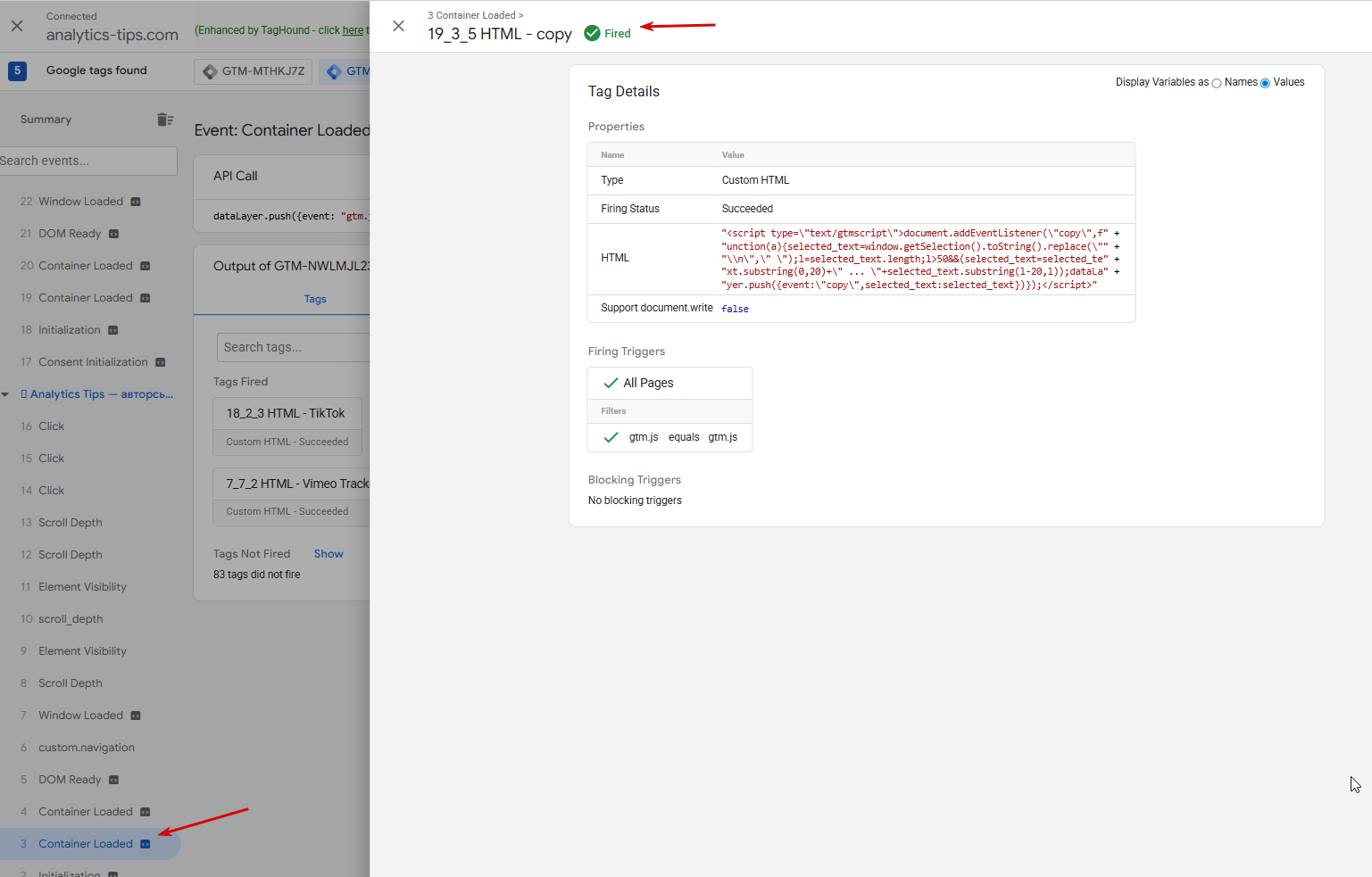
Task: Go back via 3 Container Loaded breadcrumb
Action: tap(476, 15)
